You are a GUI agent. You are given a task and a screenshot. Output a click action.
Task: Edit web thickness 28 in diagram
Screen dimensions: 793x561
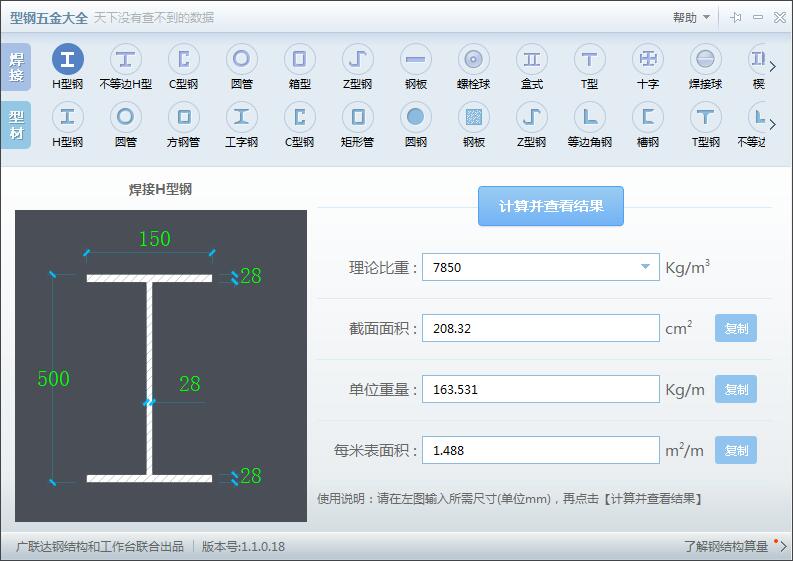[190, 384]
